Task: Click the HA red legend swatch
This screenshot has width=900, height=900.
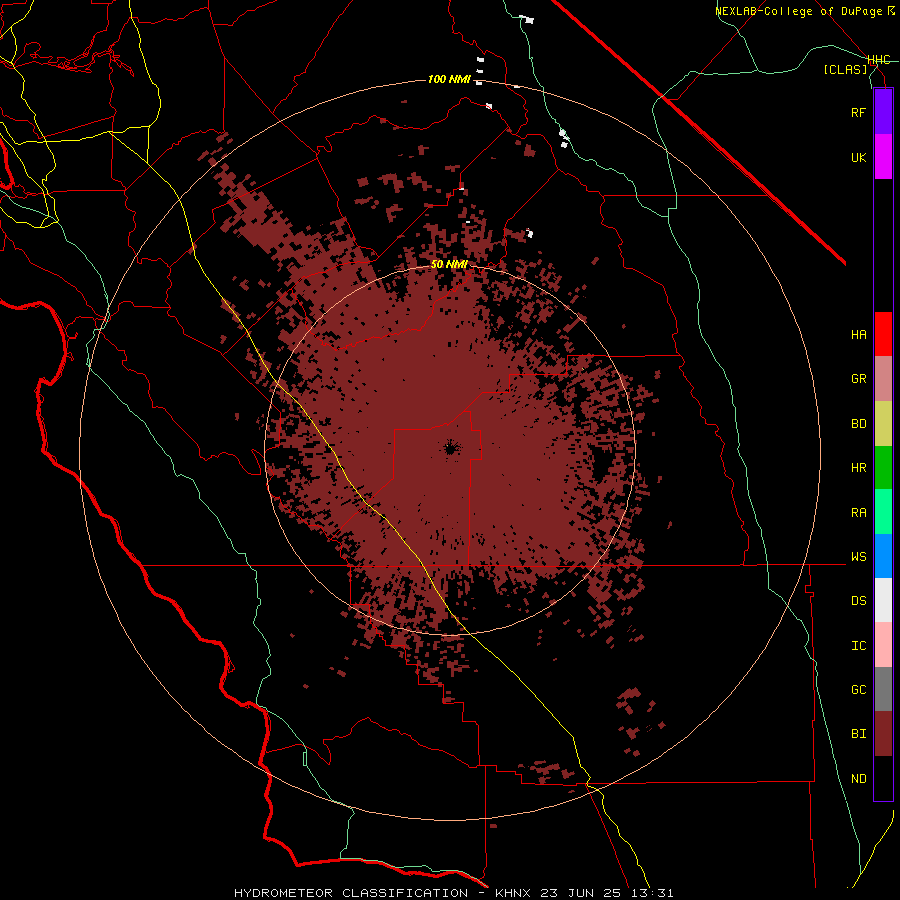Action: coord(883,334)
